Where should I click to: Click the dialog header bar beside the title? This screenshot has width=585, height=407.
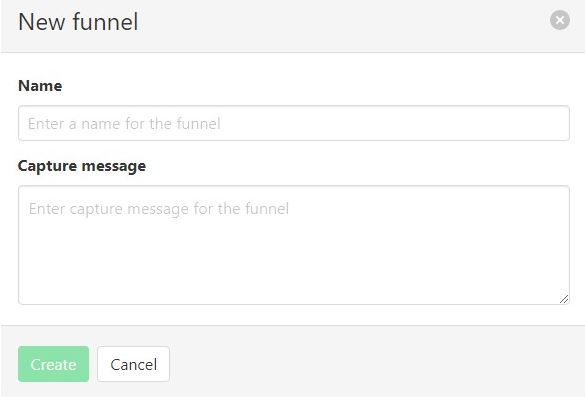tap(336, 22)
